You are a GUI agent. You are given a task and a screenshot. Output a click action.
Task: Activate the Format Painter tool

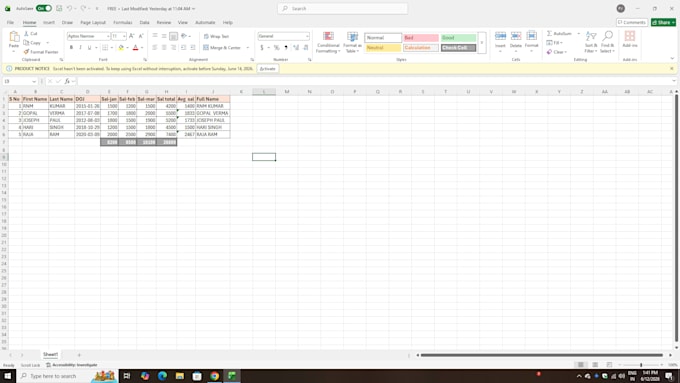click(41, 52)
